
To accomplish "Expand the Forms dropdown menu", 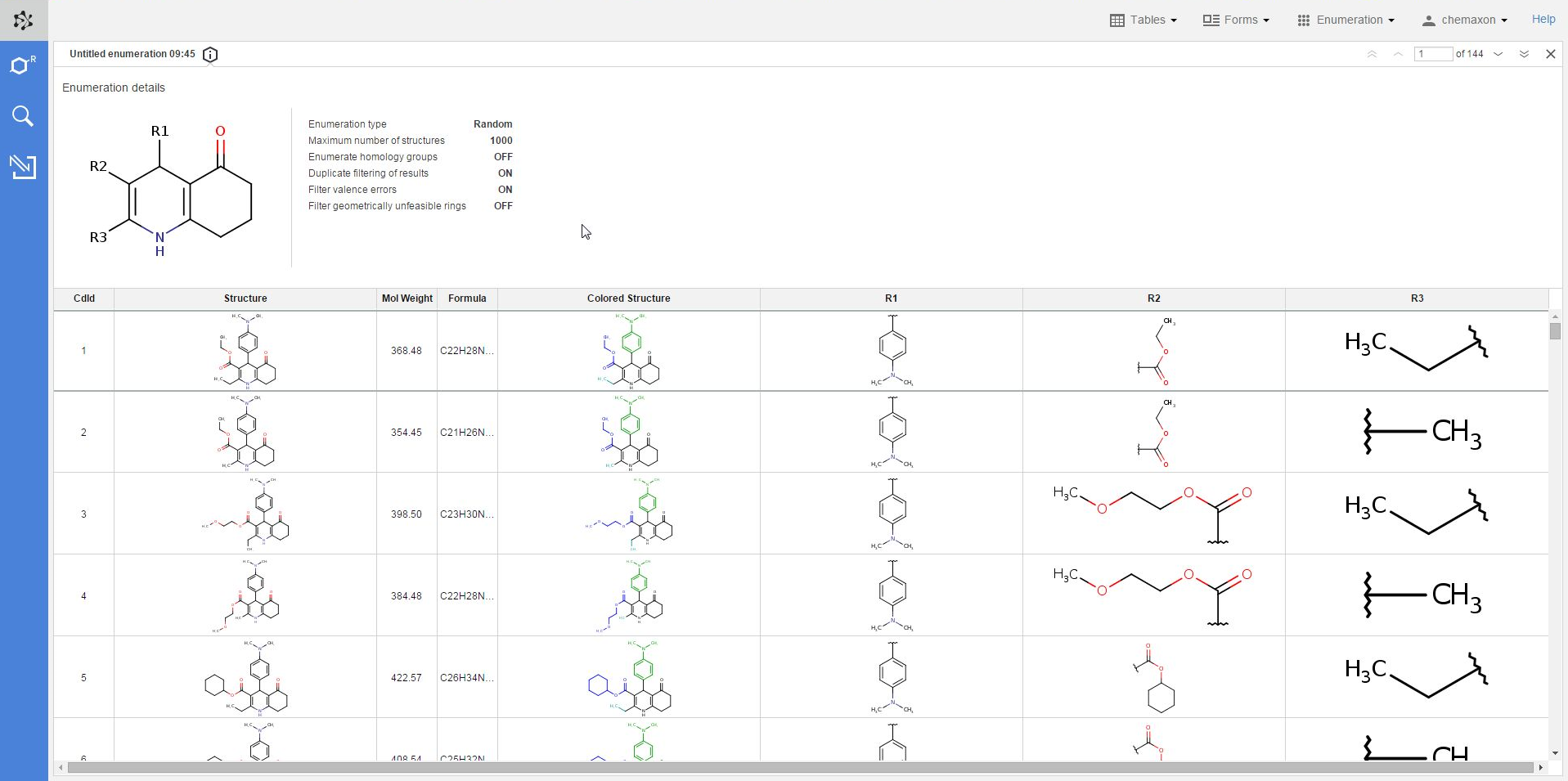I will tap(1236, 20).
